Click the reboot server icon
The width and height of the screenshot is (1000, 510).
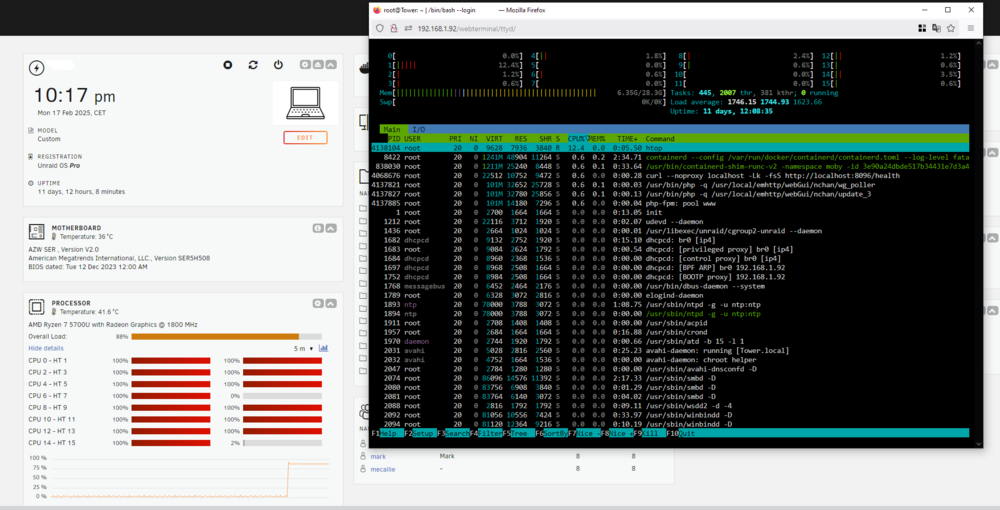point(253,65)
